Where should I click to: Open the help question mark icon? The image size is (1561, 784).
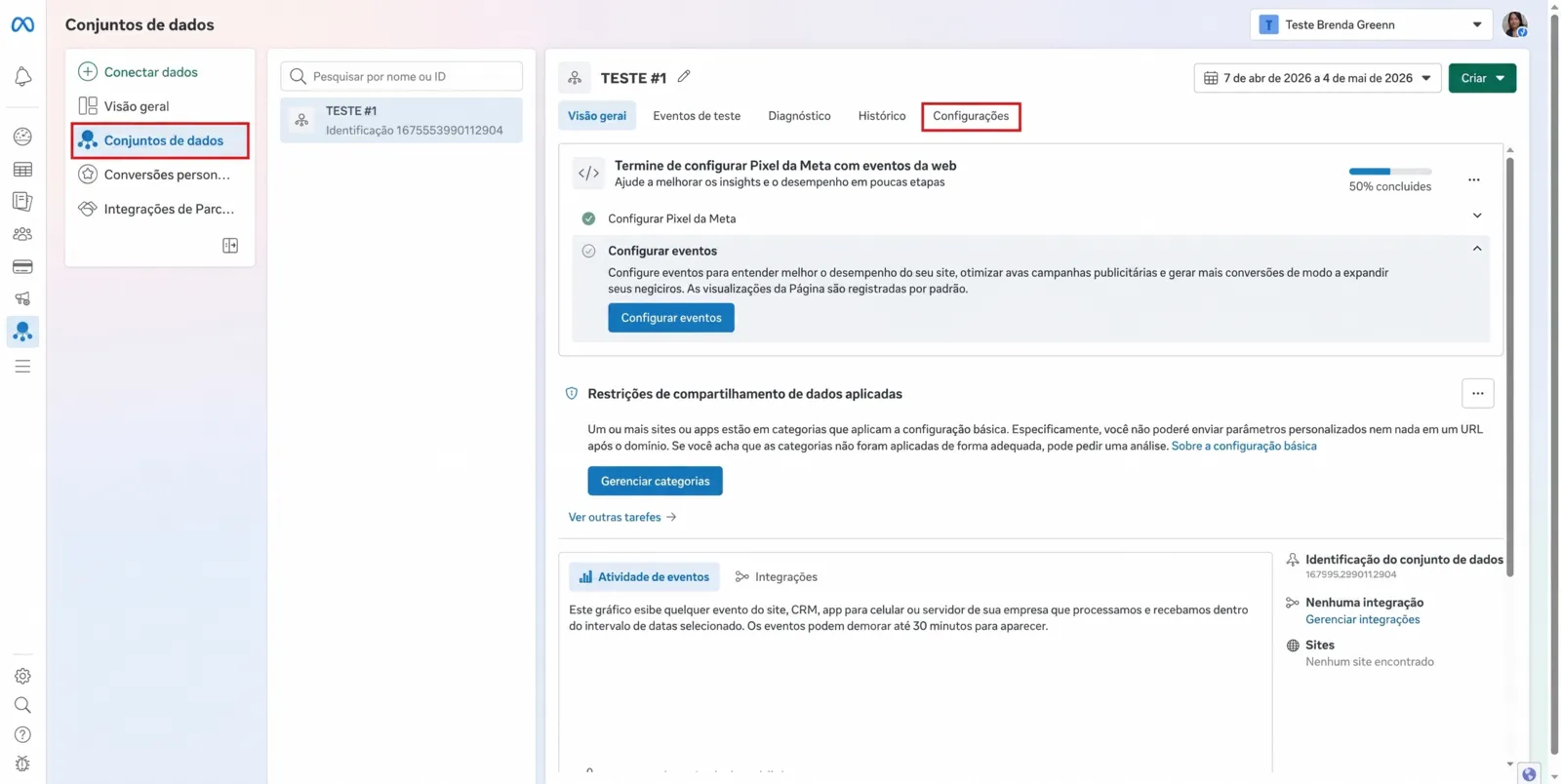point(22,734)
